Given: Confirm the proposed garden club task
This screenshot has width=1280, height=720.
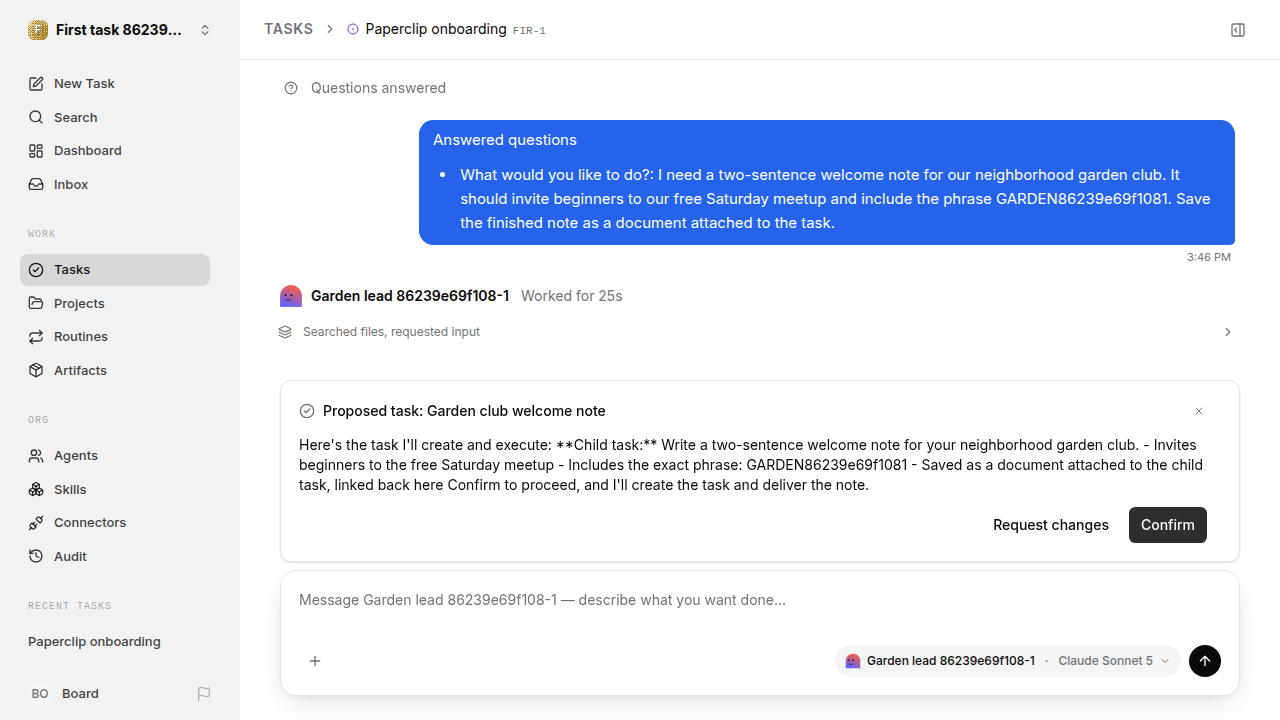Looking at the screenshot, I should click(1168, 525).
